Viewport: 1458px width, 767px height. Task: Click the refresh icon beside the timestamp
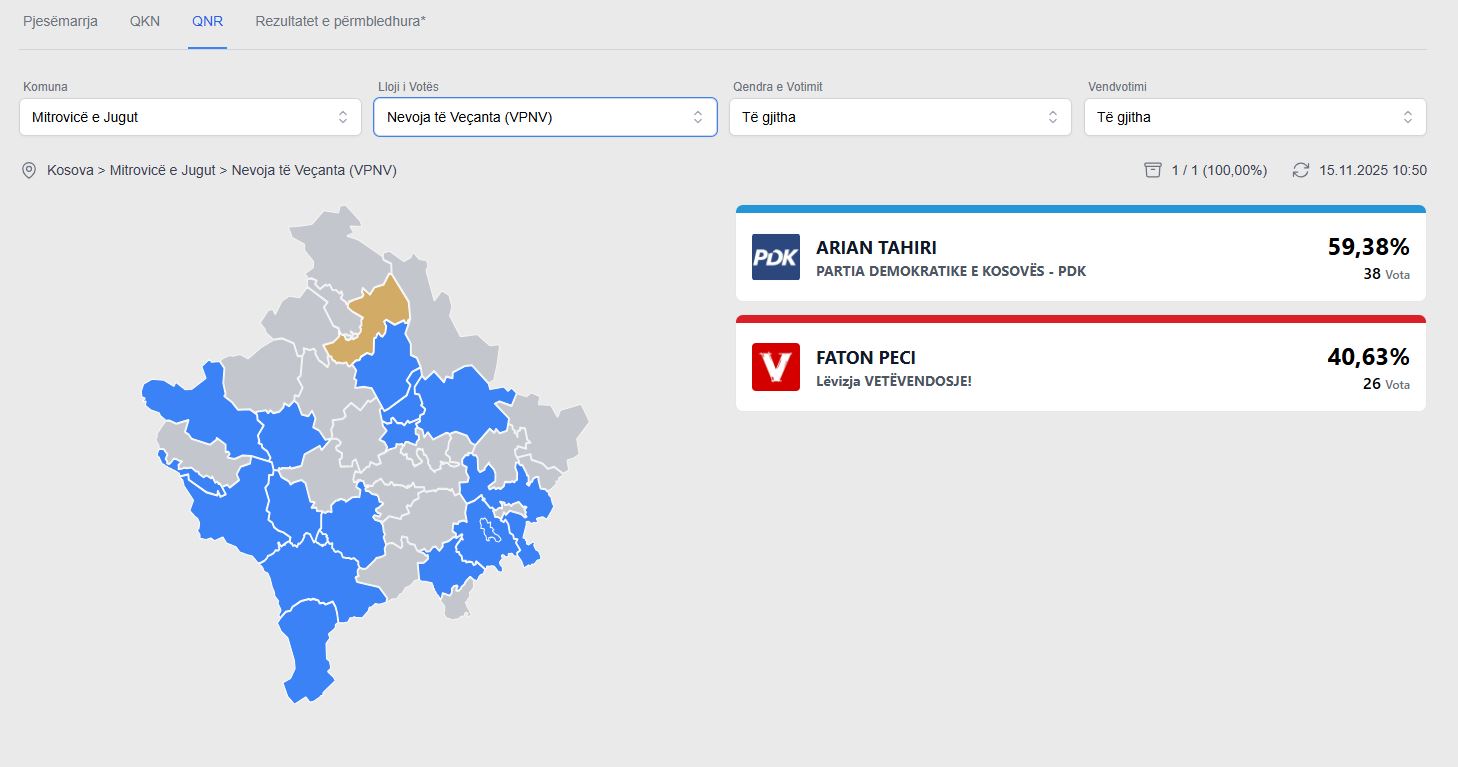point(1300,170)
